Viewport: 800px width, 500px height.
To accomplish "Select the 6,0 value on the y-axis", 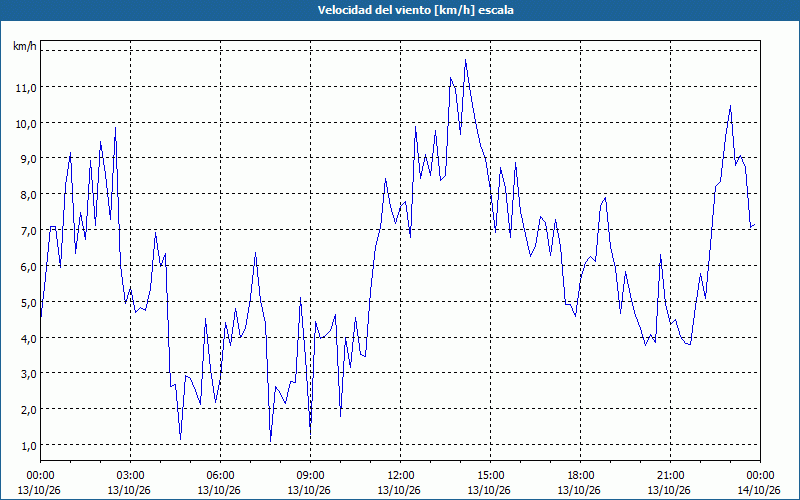I will 28,266.
